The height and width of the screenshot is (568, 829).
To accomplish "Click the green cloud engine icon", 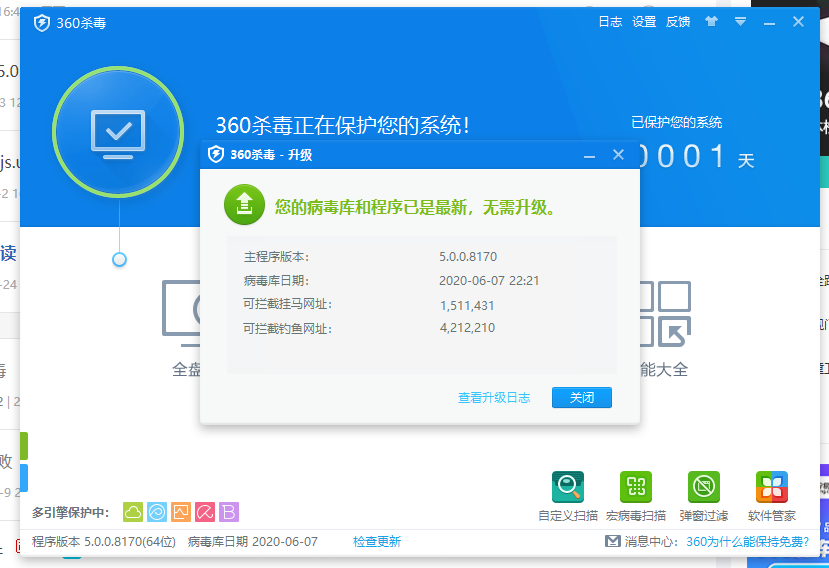I will click(x=133, y=512).
